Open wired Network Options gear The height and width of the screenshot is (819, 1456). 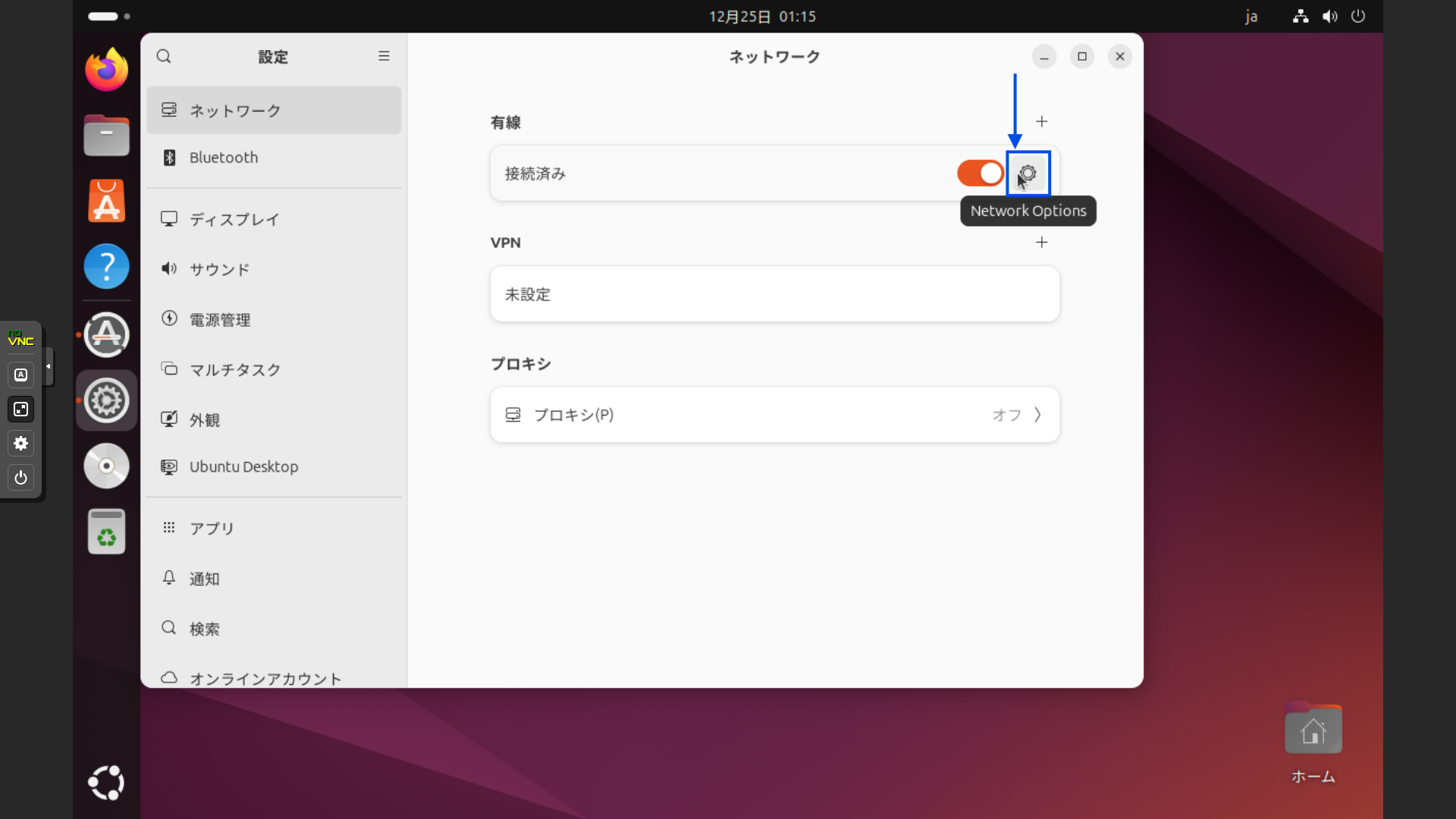pos(1028,174)
